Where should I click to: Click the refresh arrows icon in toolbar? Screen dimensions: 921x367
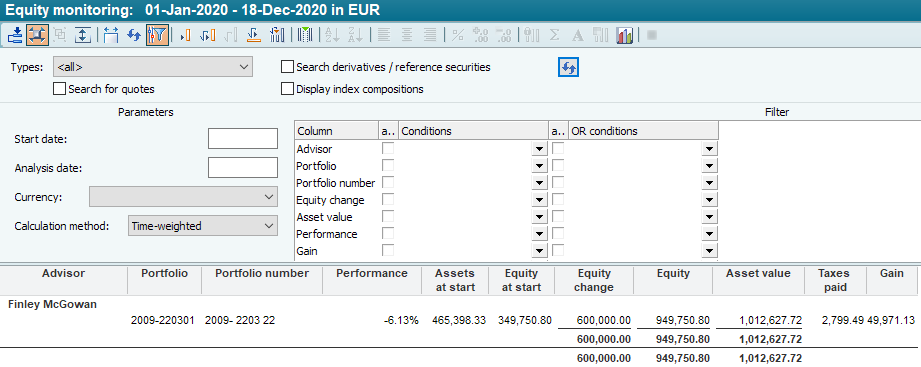135,35
